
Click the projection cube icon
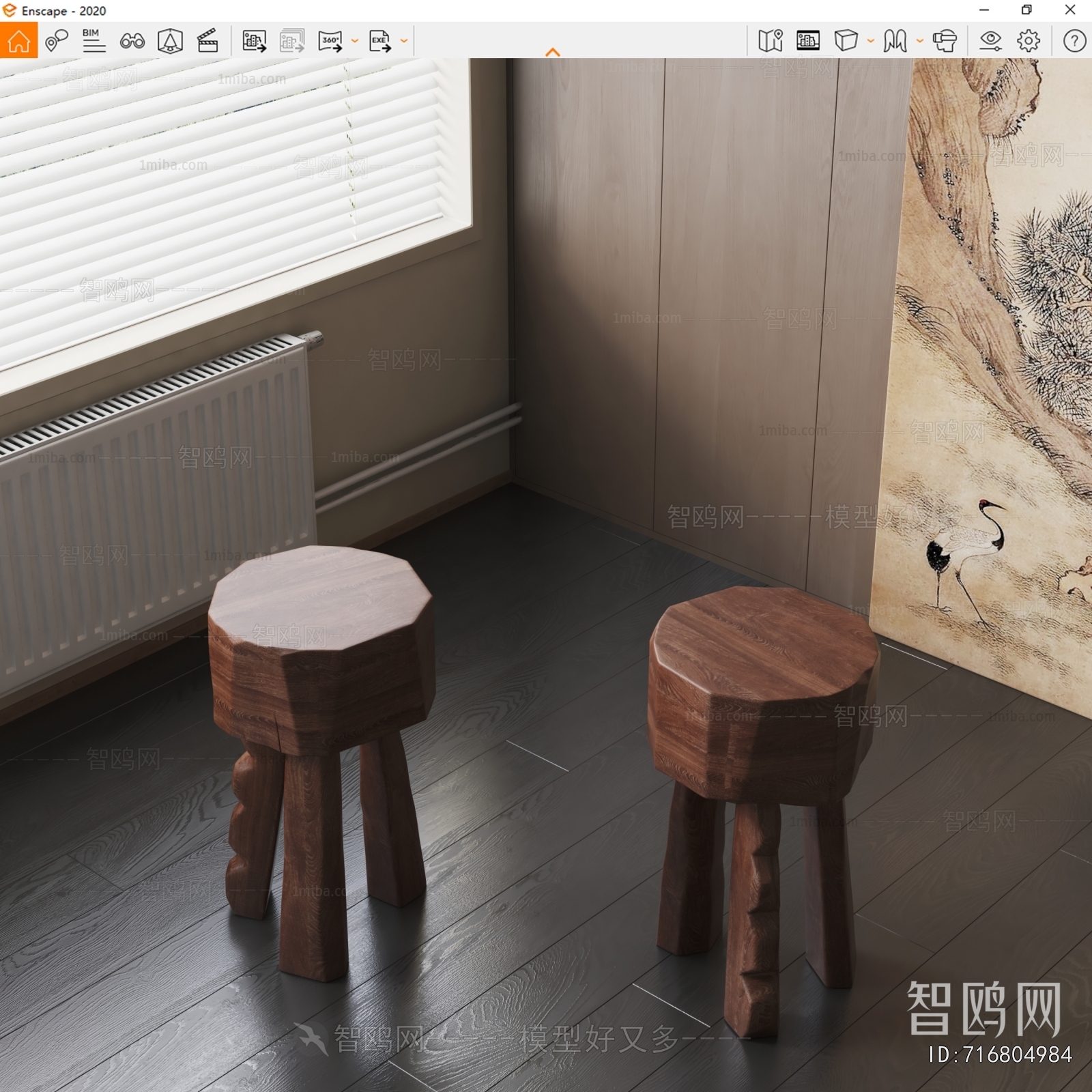coord(846,41)
